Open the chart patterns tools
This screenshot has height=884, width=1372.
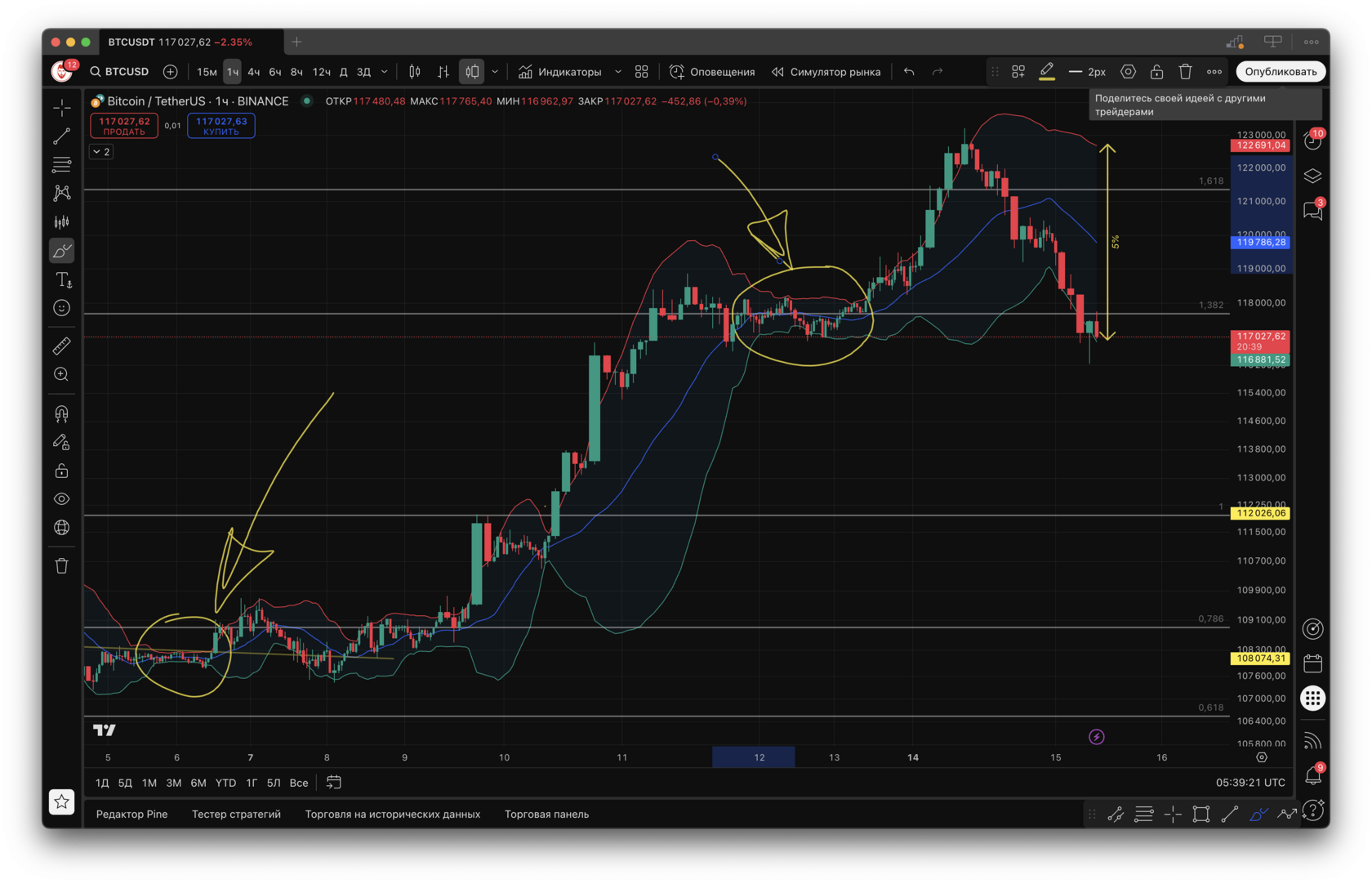(x=62, y=194)
